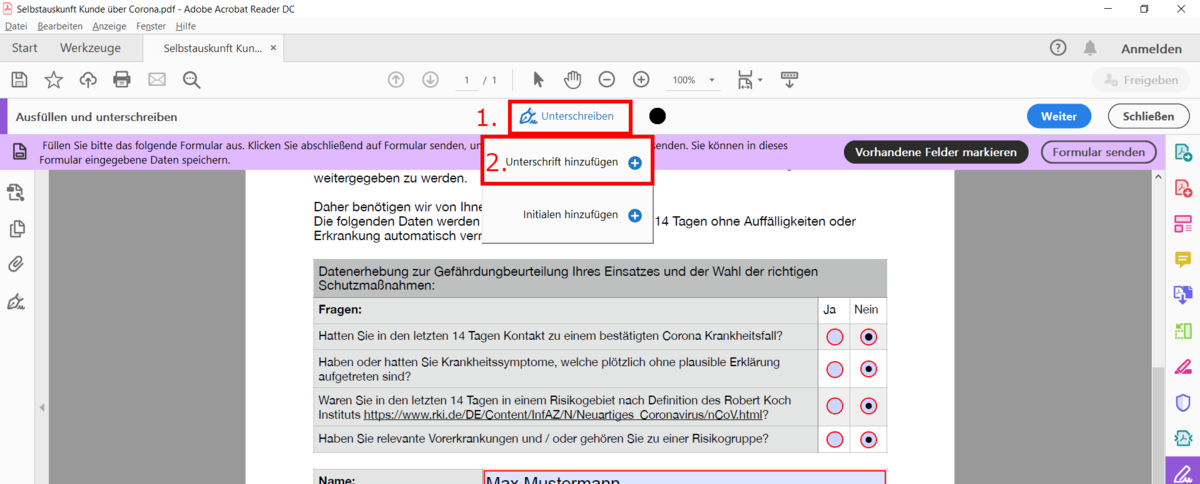Click the Anmelden sign-in link

coord(1151,48)
